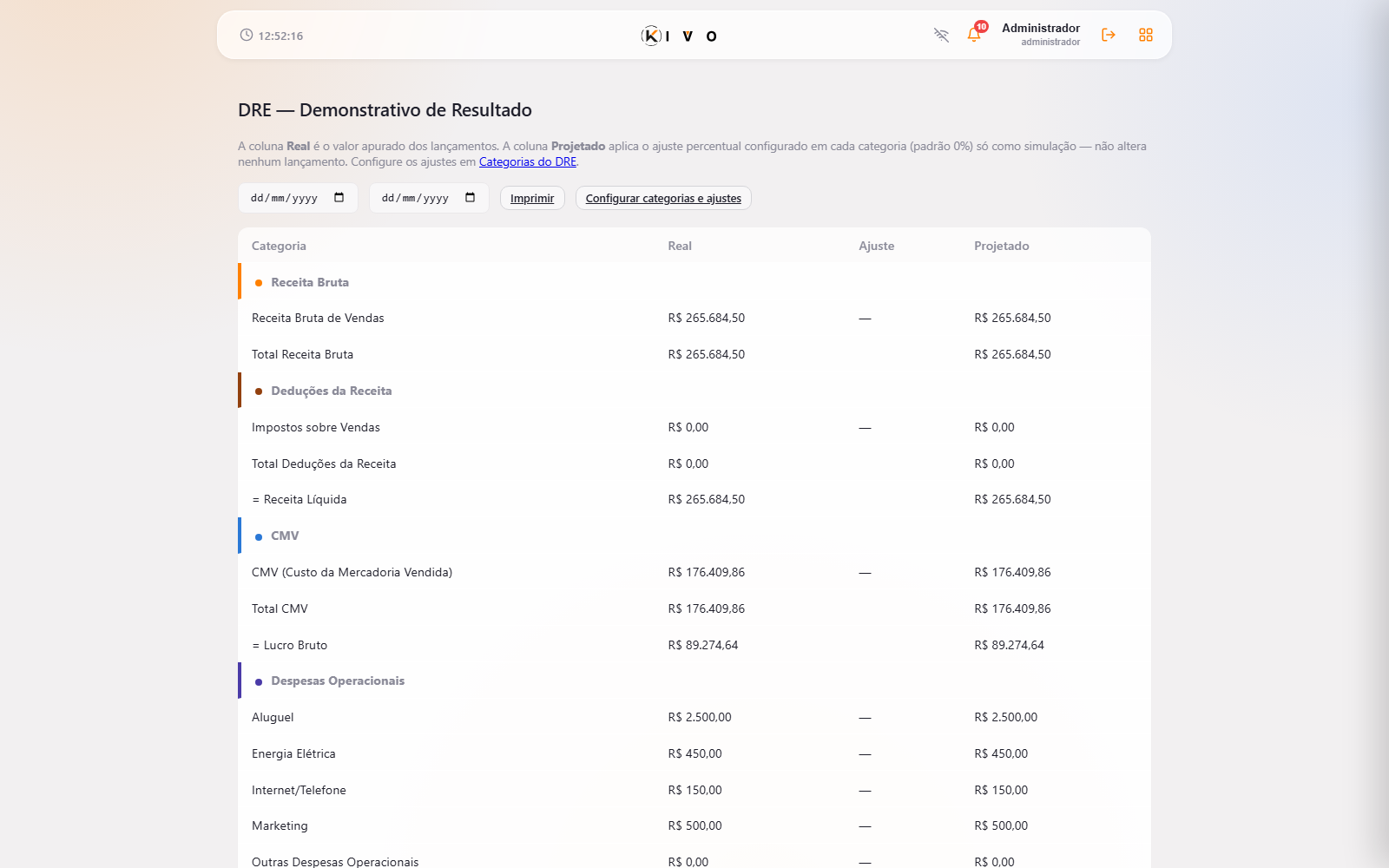Image resolution: width=1389 pixels, height=868 pixels.
Task: Click the Projetado value R$ 450,00
Action: click(x=1001, y=753)
